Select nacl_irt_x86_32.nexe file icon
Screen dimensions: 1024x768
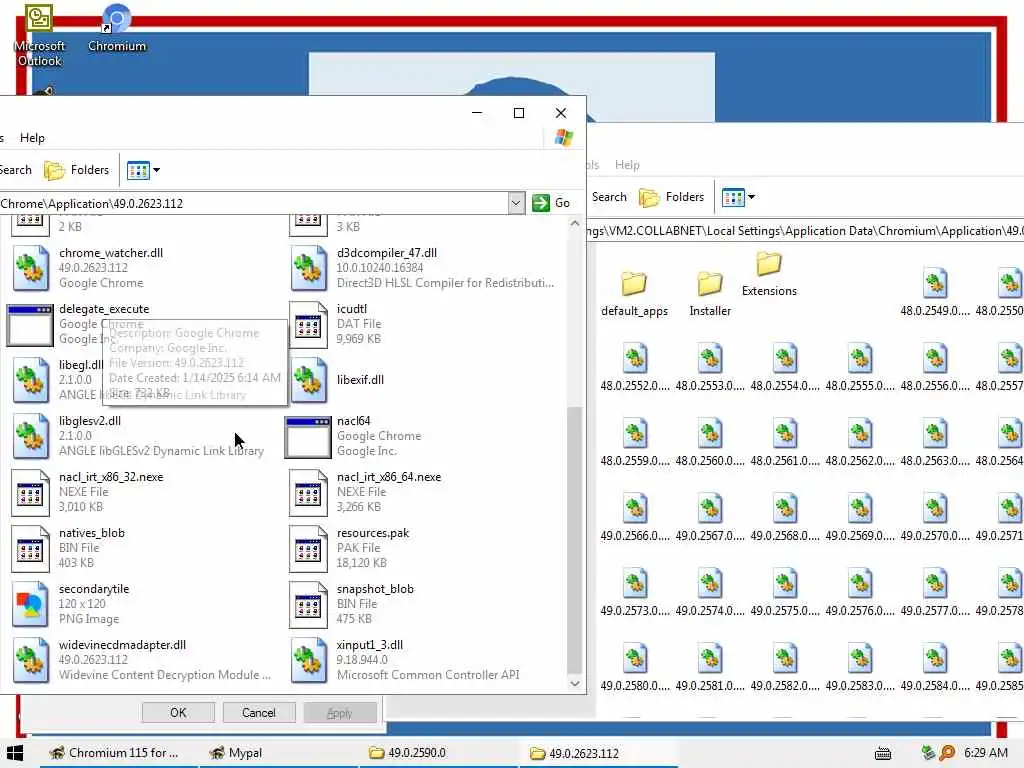pos(31,492)
